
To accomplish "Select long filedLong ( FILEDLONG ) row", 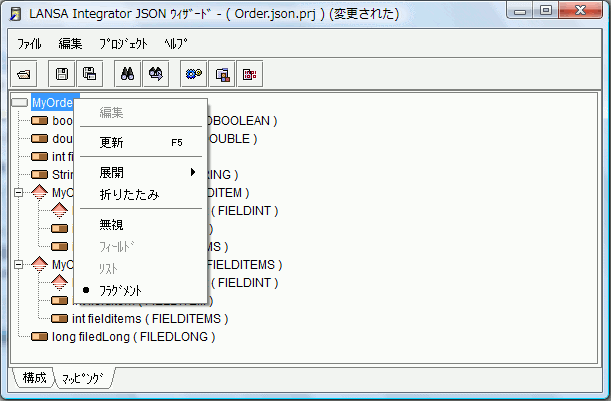I will 134,337.
